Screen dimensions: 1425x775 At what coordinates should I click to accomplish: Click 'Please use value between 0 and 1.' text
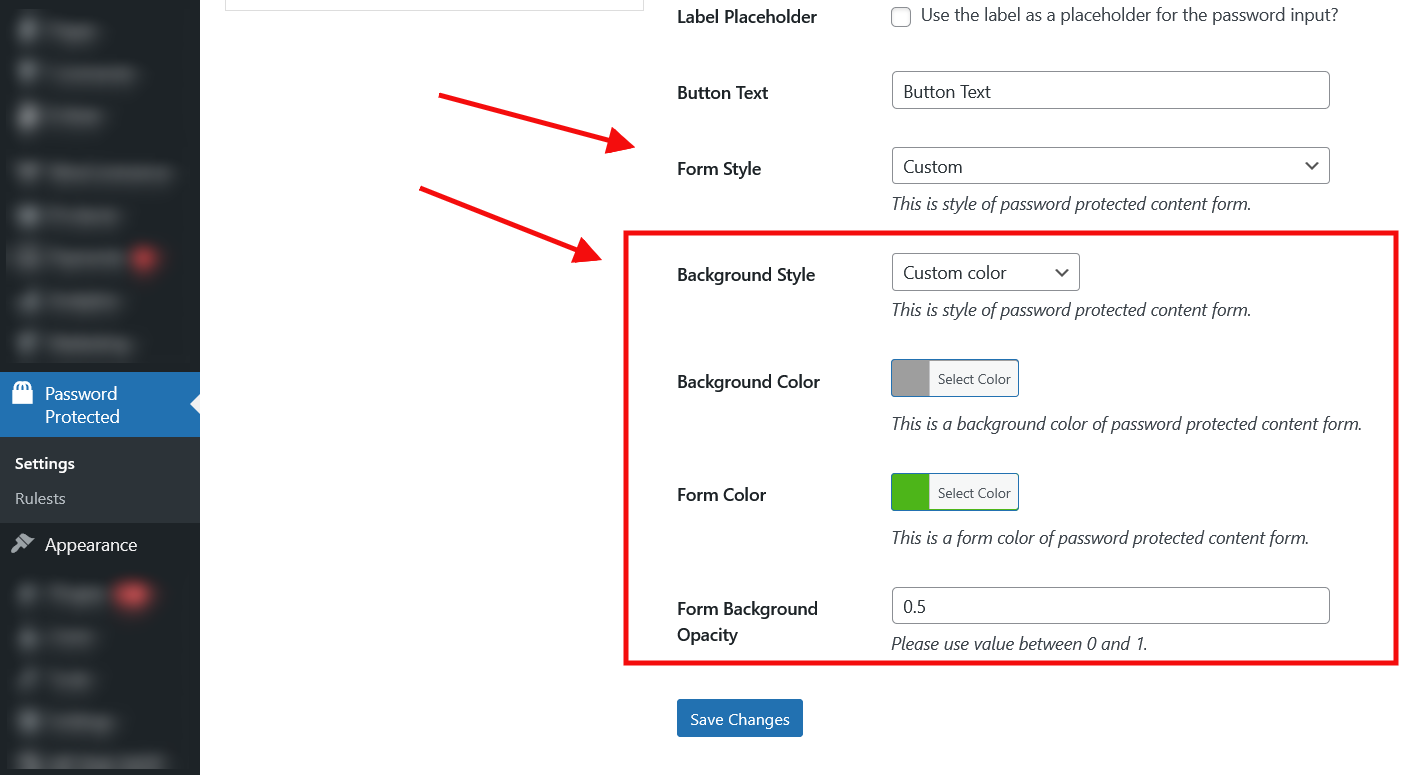pyautogui.click(x=1019, y=644)
